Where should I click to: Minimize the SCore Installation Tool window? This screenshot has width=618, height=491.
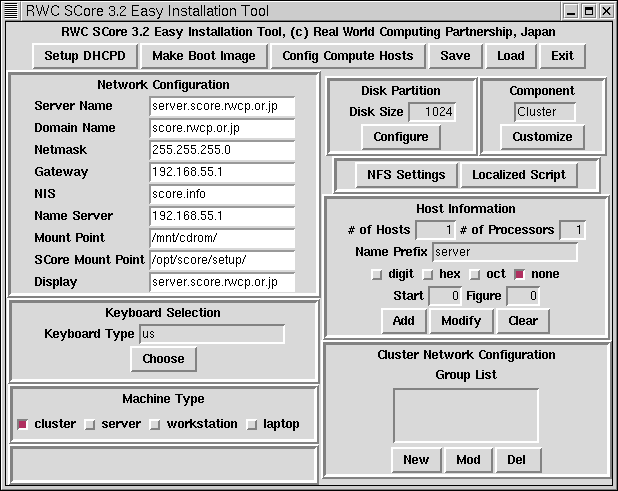pyautogui.click(x=571, y=11)
